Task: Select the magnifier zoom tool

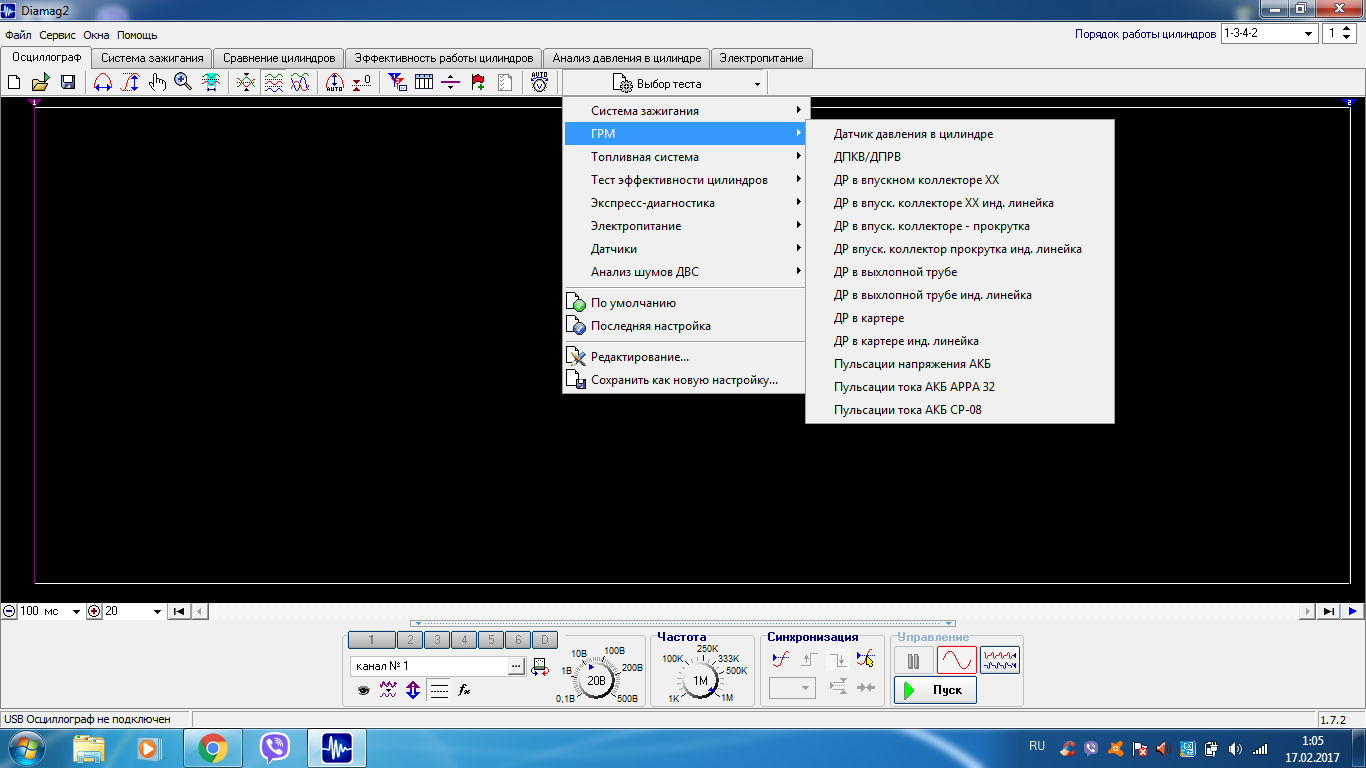Action: tap(183, 83)
